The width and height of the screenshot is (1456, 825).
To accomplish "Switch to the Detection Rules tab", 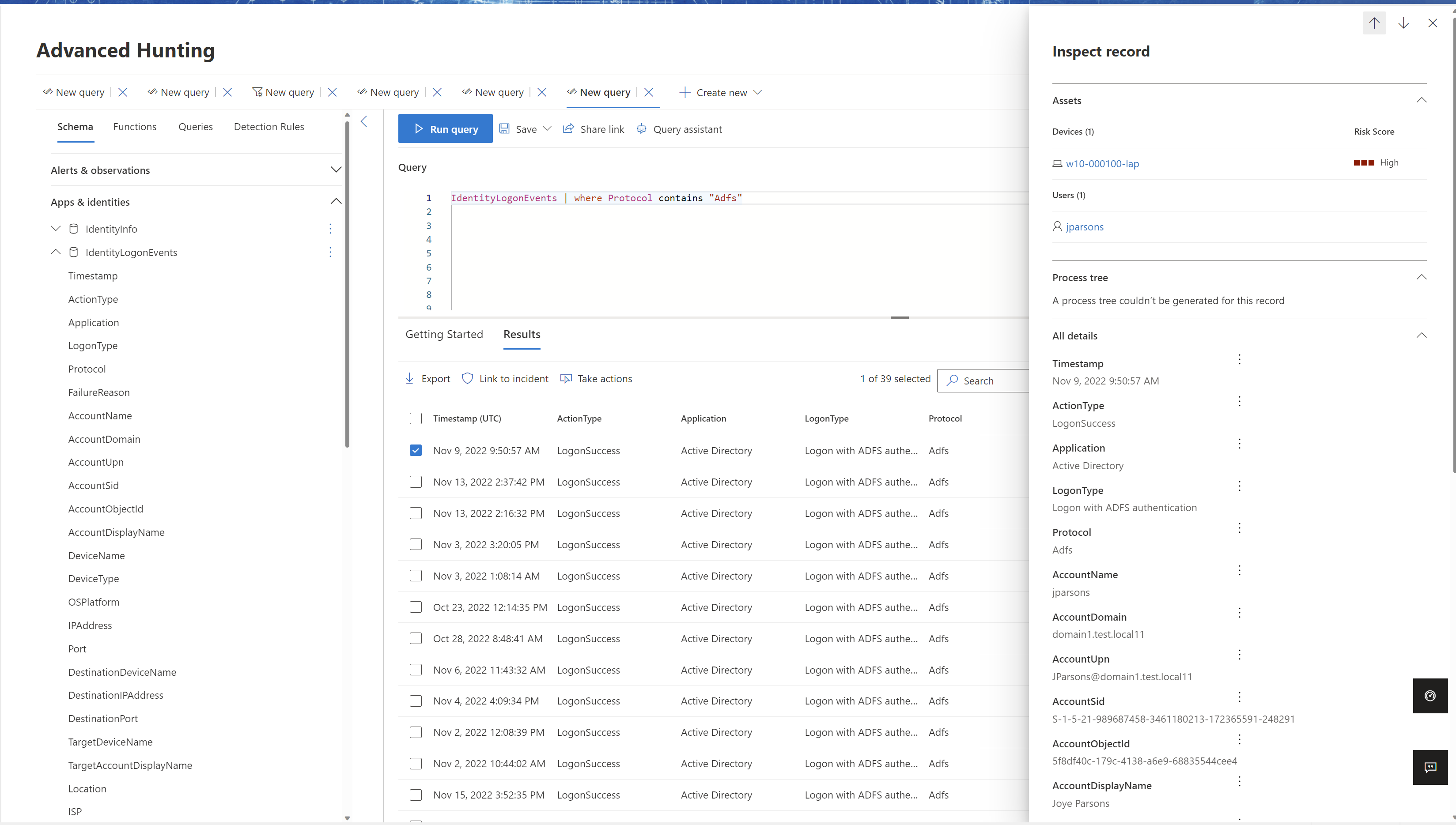I will point(269,126).
